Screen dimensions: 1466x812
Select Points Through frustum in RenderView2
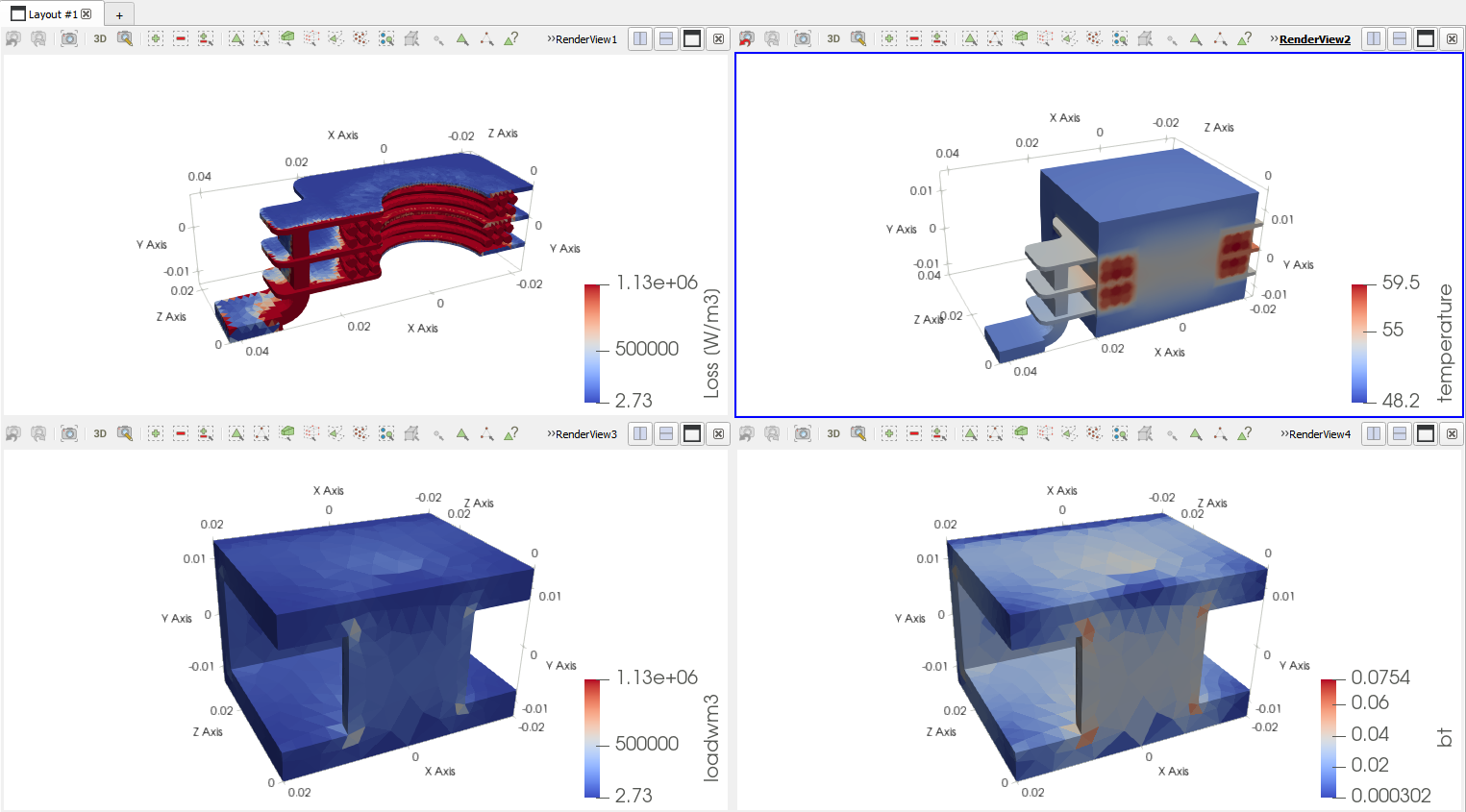[x=1045, y=38]
